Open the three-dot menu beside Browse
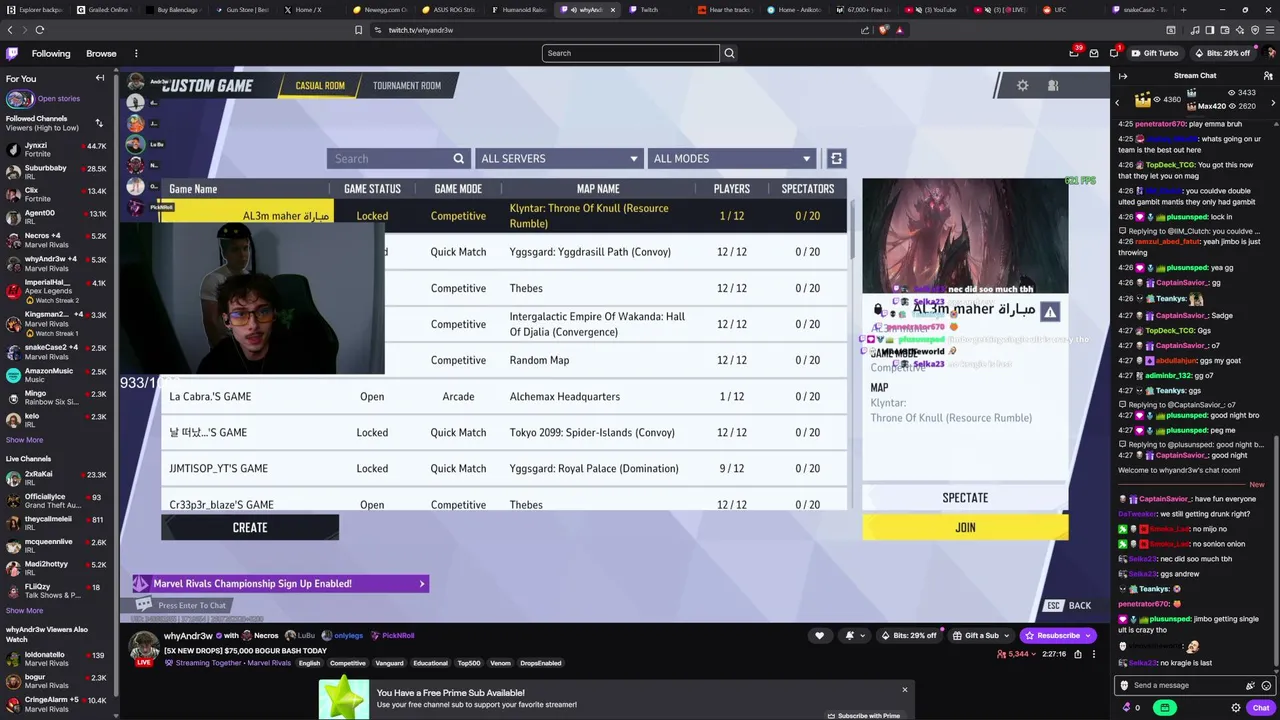1280x720 pixels. point(136,53)
